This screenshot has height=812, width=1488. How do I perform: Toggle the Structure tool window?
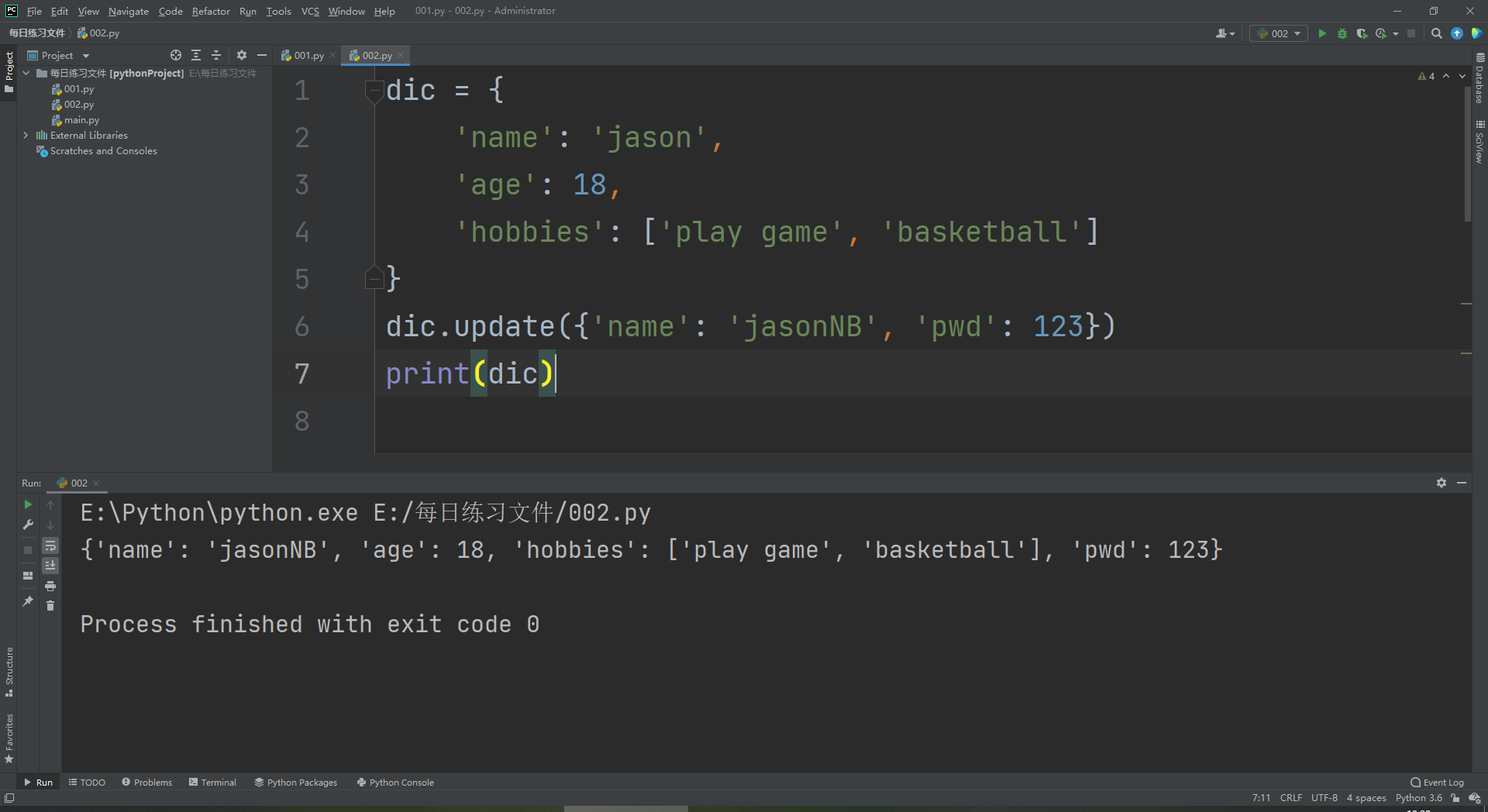[x=9, y=672]
